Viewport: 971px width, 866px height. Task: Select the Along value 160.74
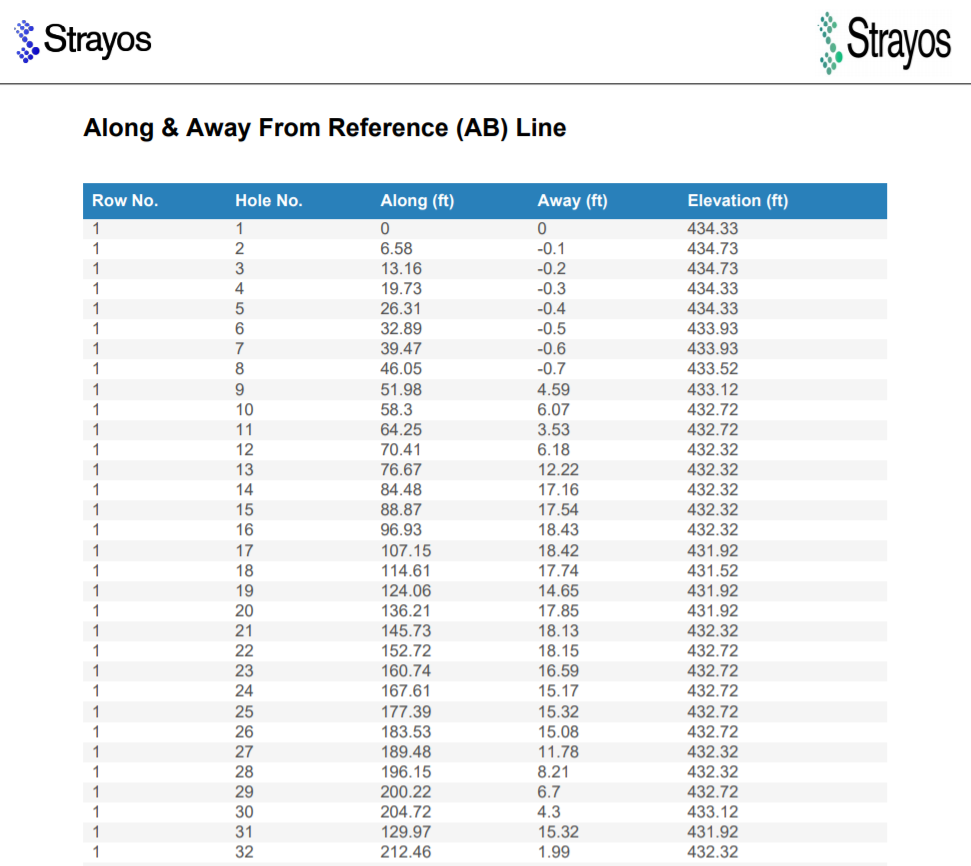[406, 671]
